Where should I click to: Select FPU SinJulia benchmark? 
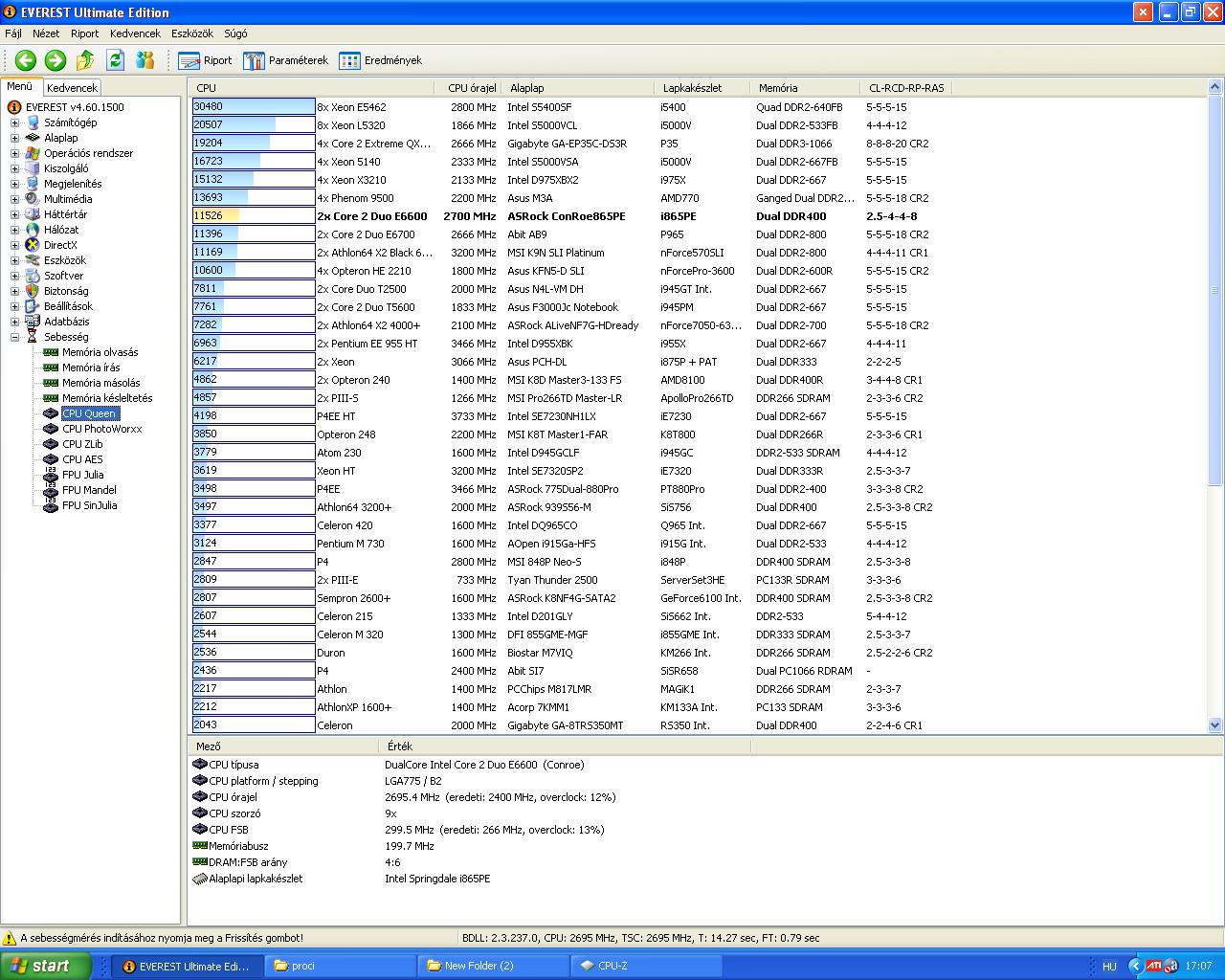[x=90, y=505]
